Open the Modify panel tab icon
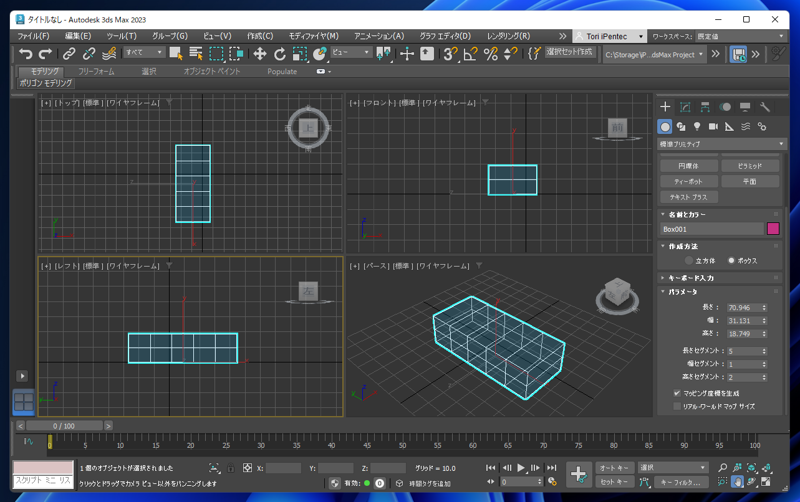Viewport: 800px width, 502px height. (685, 107)
